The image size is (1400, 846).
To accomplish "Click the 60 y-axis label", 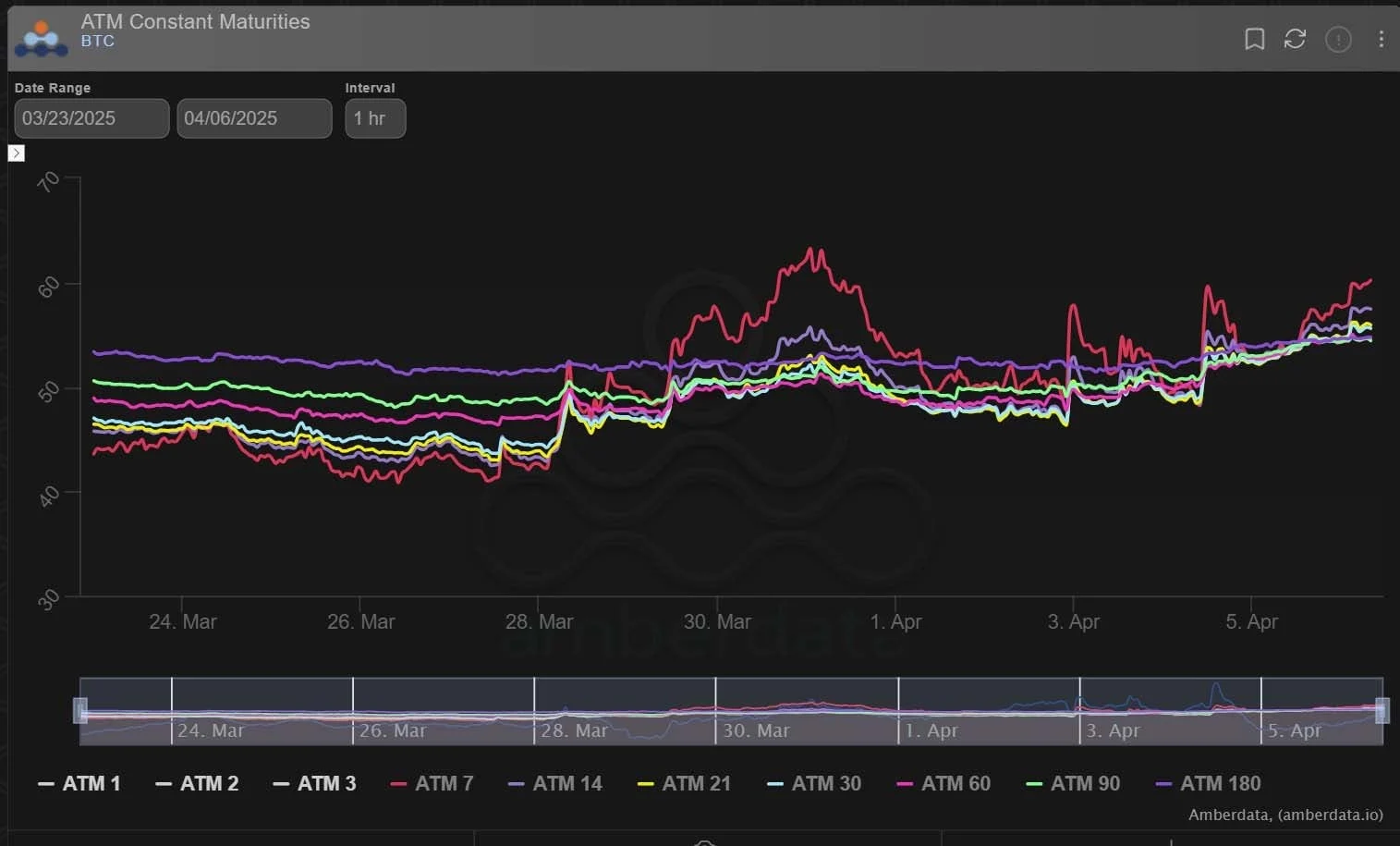I will point(49,287).
